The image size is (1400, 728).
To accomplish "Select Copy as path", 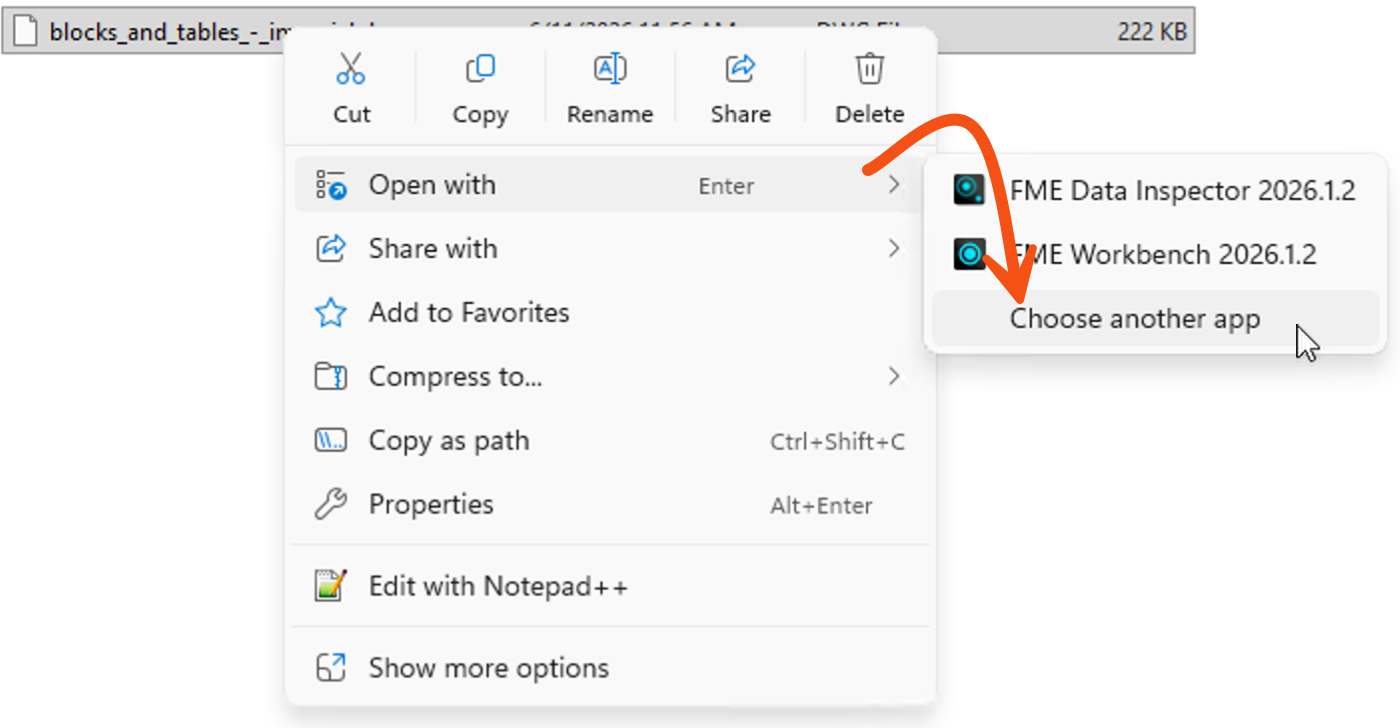I will coord(610,441).
